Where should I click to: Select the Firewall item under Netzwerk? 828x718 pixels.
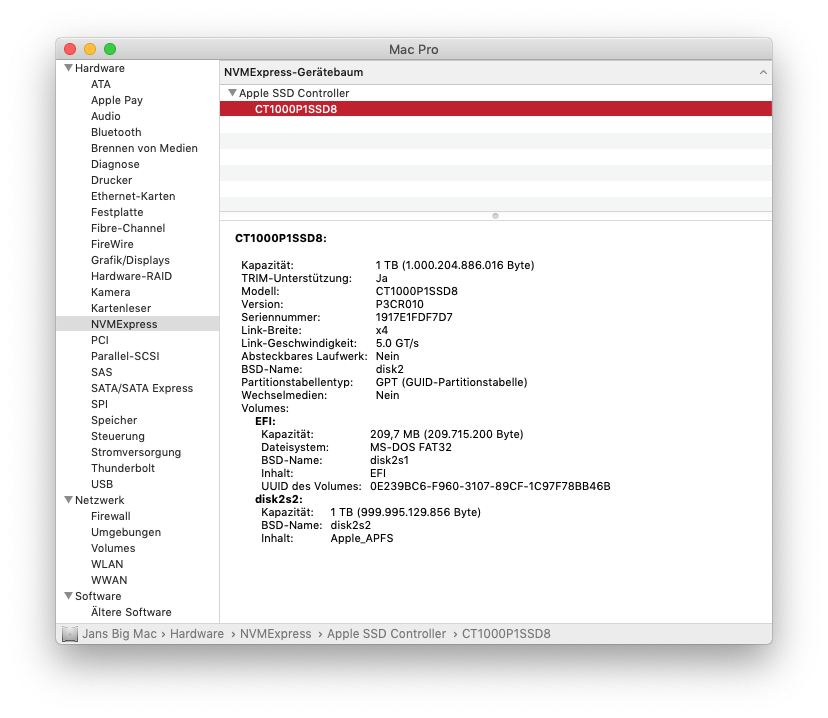click(x=111, y=516)
